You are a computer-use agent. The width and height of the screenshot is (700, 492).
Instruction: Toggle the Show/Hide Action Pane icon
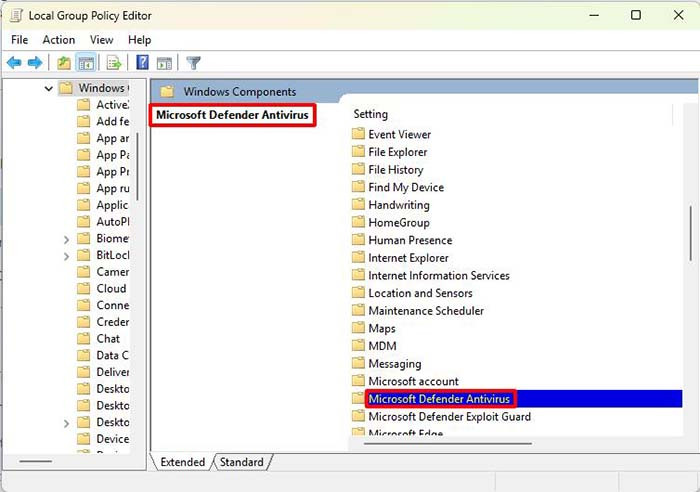[x=164, y=63]
